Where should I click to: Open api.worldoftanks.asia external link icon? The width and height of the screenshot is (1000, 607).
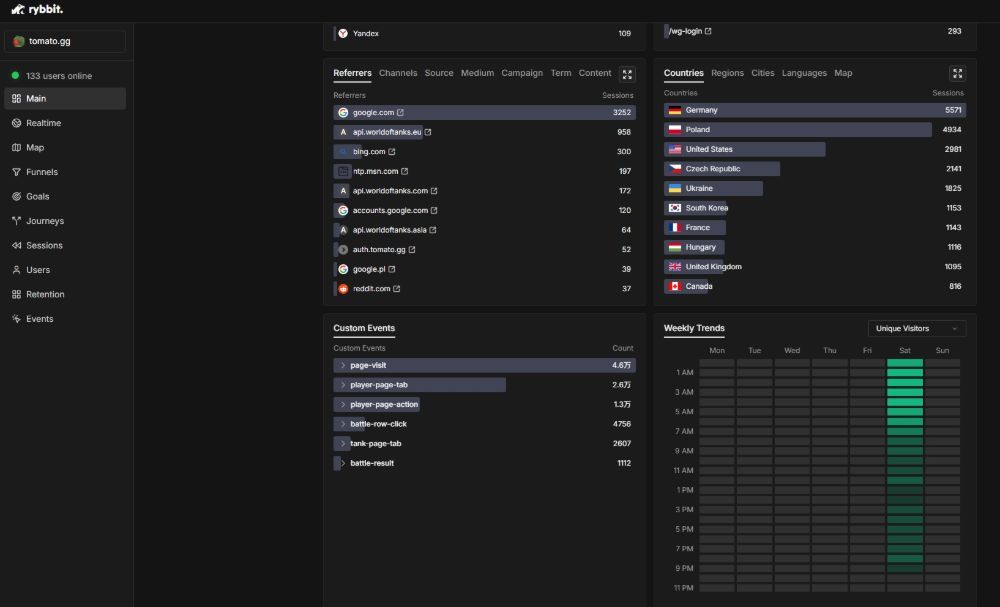point(432,230)
